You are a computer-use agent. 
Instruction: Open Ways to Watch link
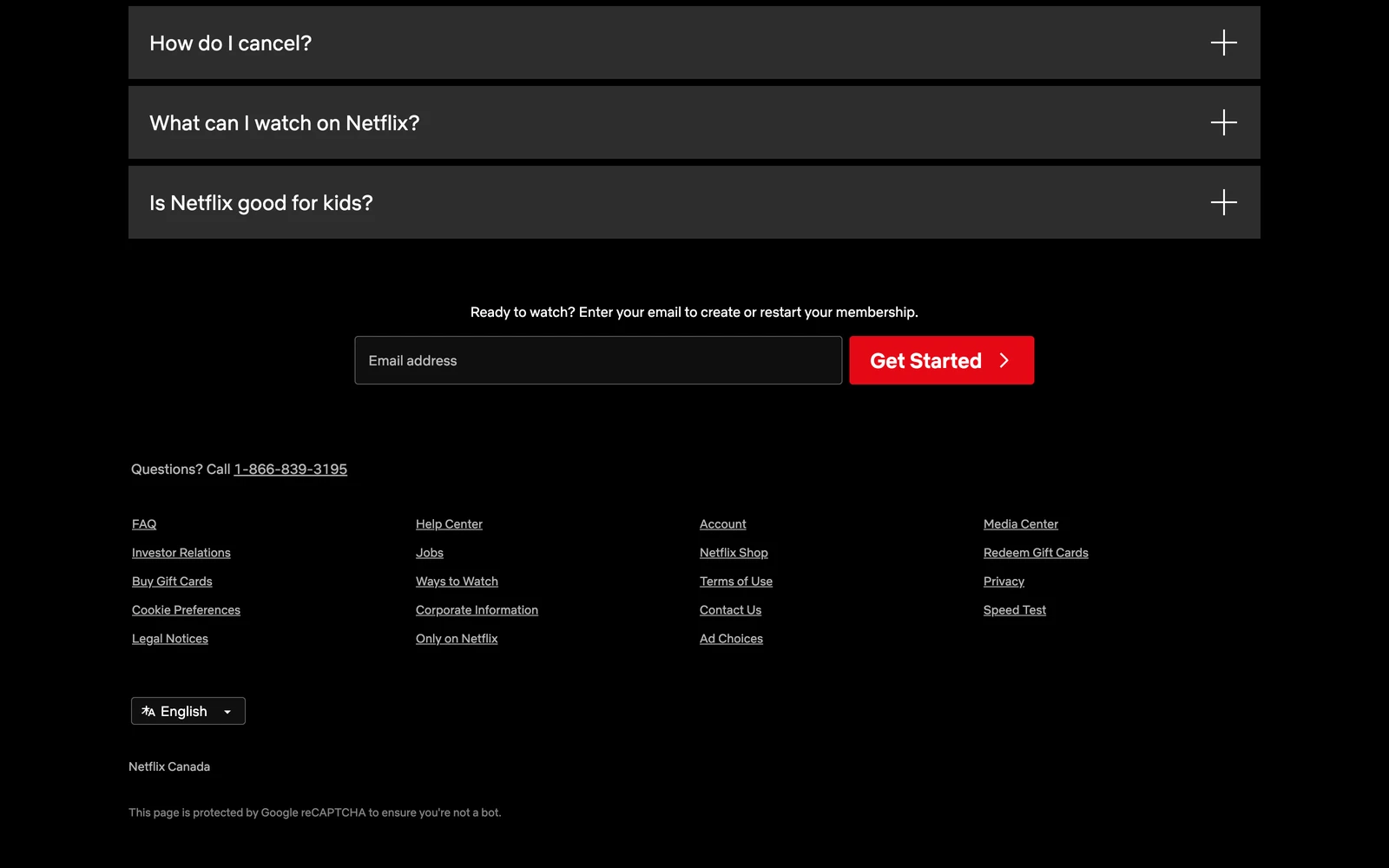coord(457,582)
